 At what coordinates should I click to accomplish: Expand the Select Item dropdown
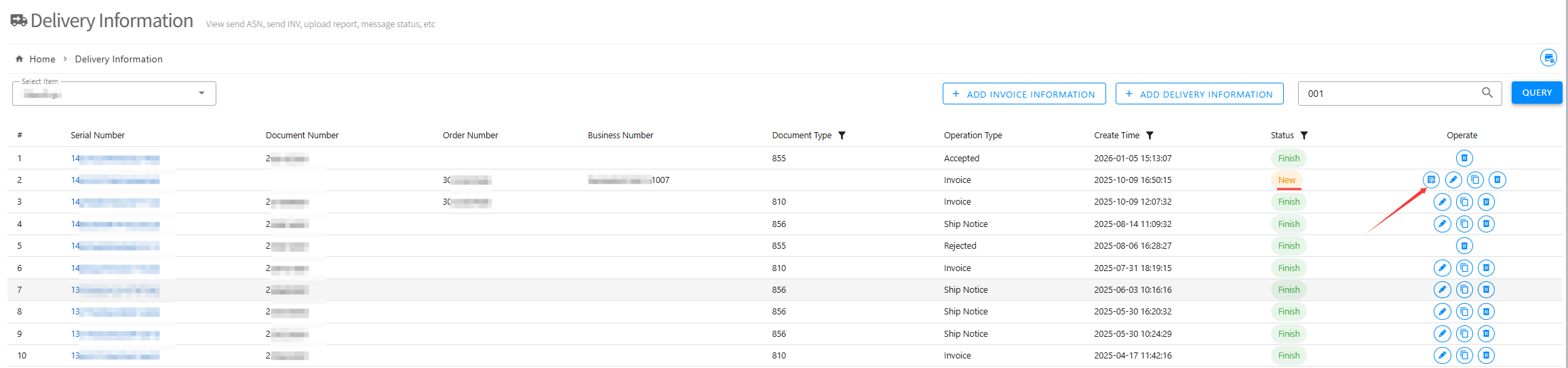[x=201, y=94]
